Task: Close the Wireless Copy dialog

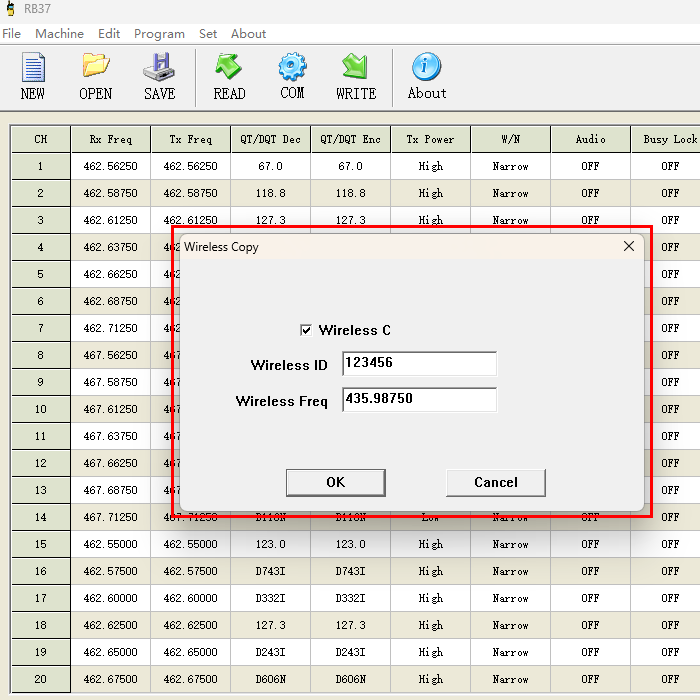Action: pyautogui.click(x=629, y=246)
